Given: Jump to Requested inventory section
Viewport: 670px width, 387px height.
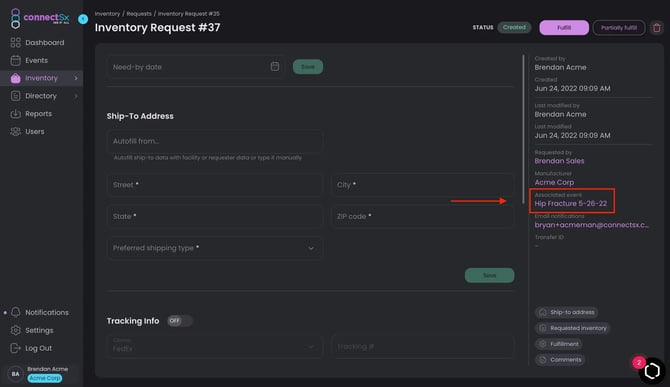Looking at the screenshot, I should (573, 328).
